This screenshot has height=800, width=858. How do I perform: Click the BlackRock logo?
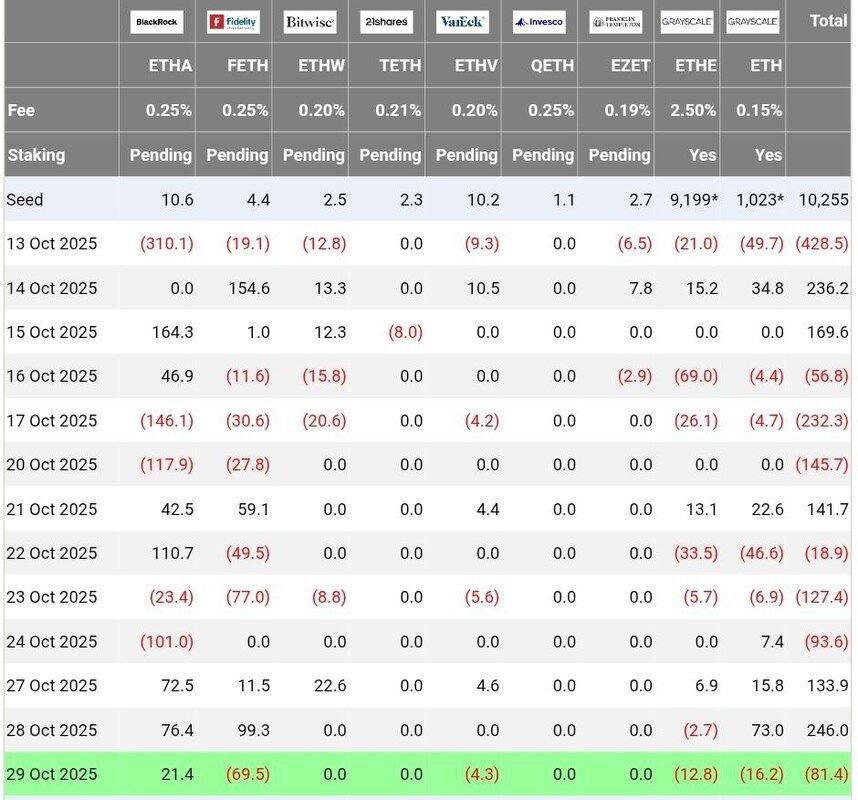pos(157,21)
